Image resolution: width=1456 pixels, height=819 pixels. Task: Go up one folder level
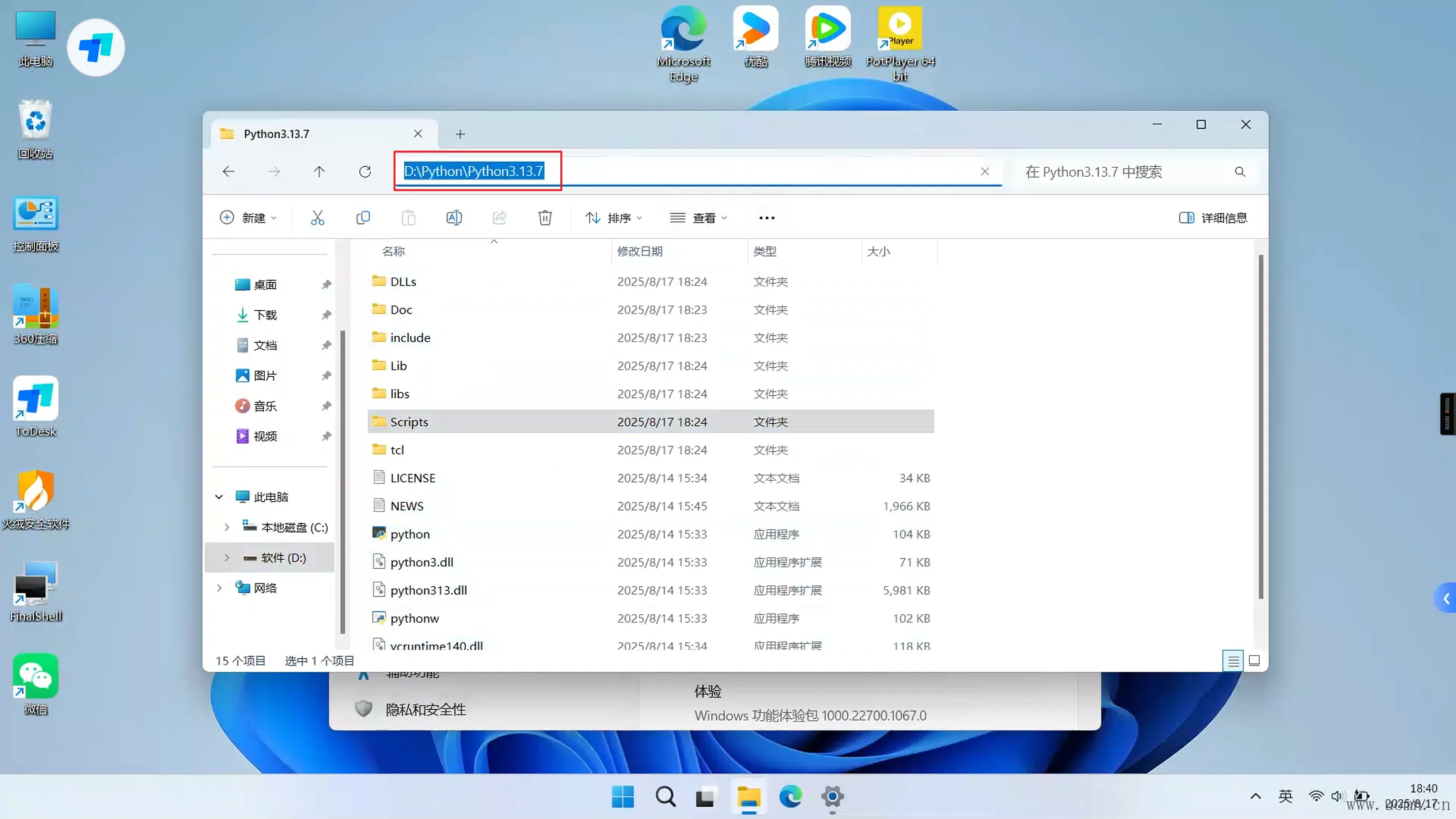[319, 172]
